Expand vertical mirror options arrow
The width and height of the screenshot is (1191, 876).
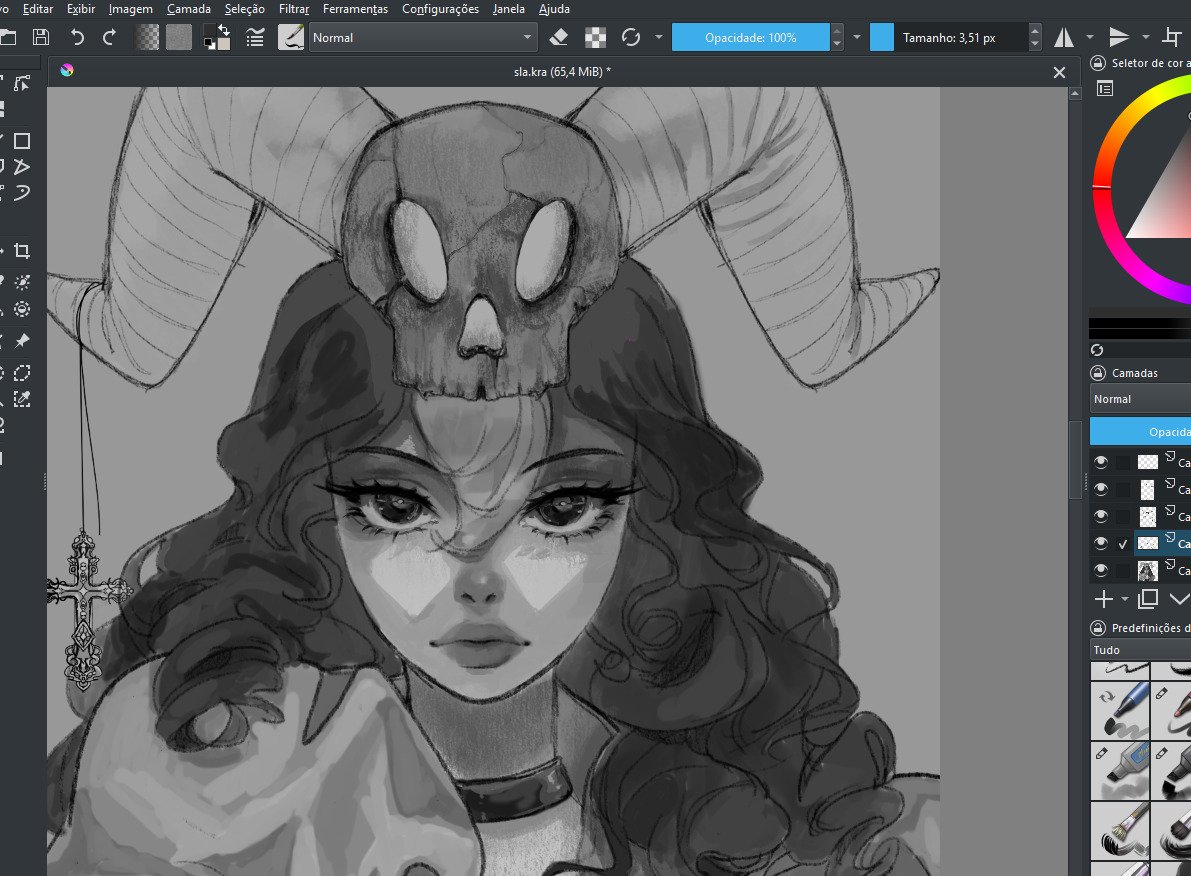point(1145,37)
